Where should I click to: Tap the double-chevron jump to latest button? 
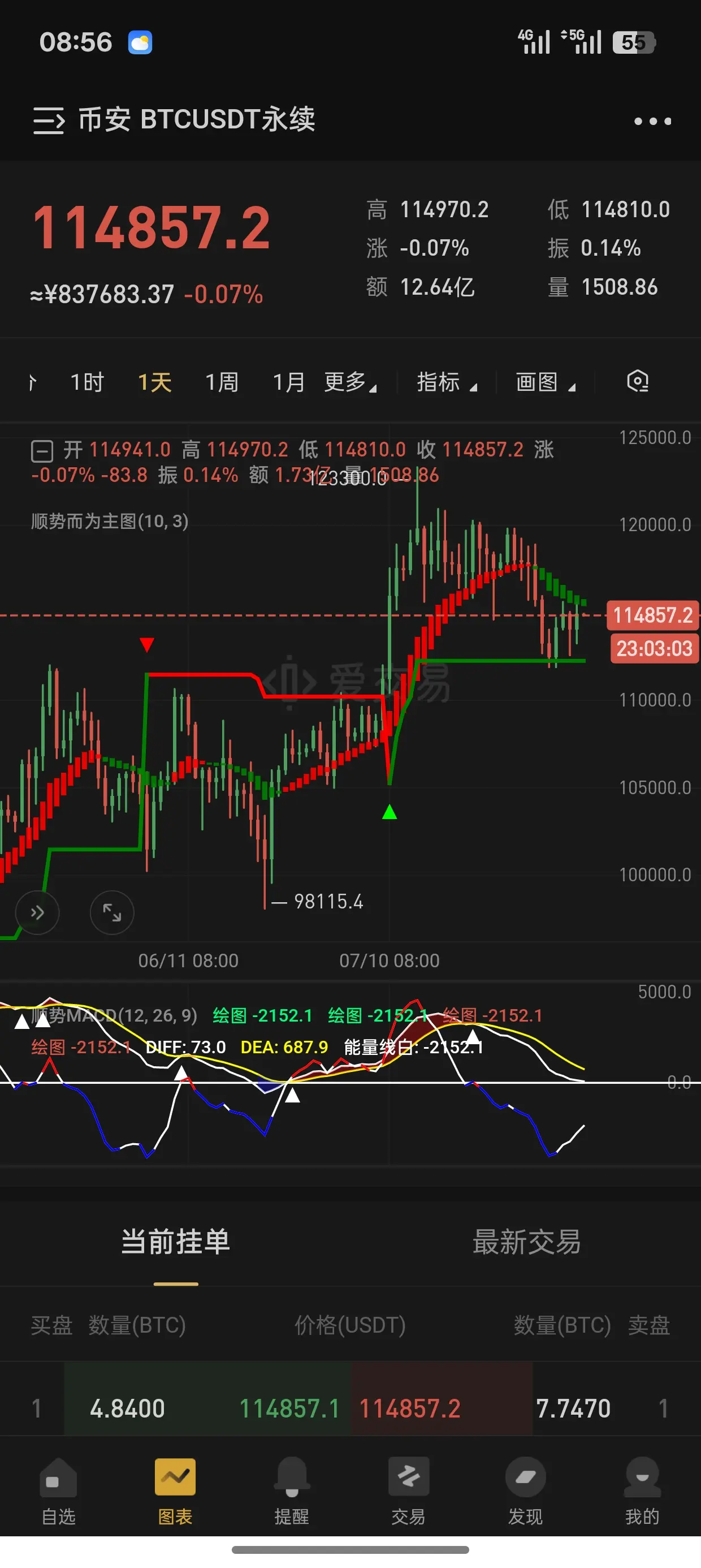click(37, 912)
